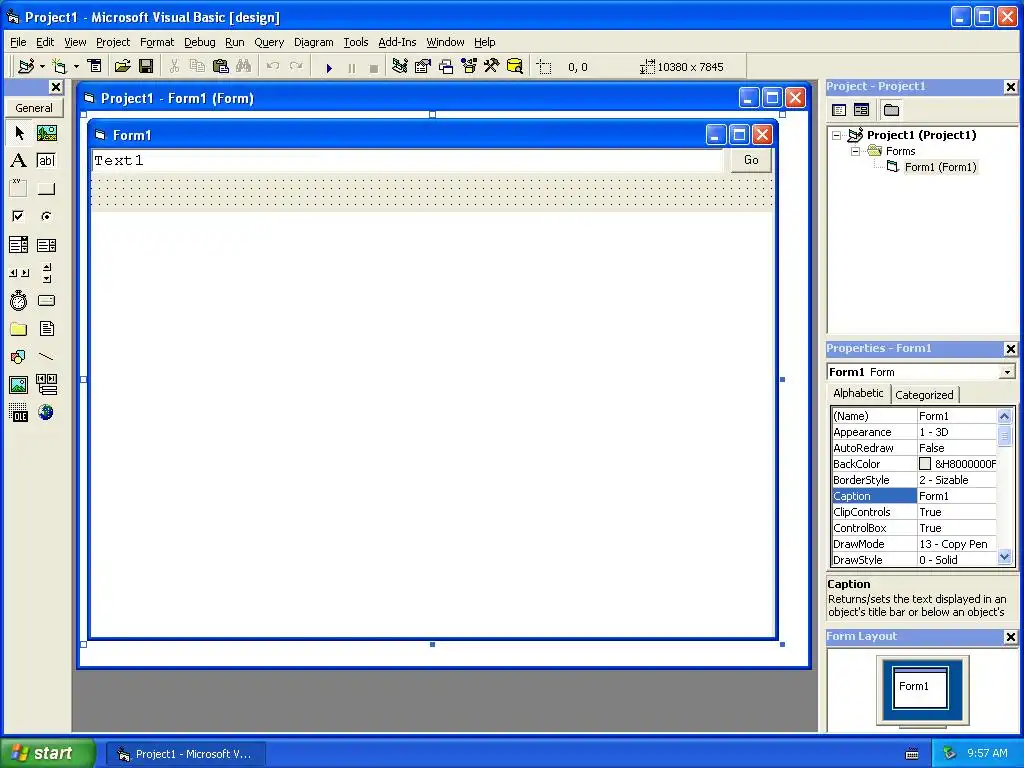This screenshot has width=1024, height=768.
Task: Open the Debug menu
Action: click(x=199, y=42)
